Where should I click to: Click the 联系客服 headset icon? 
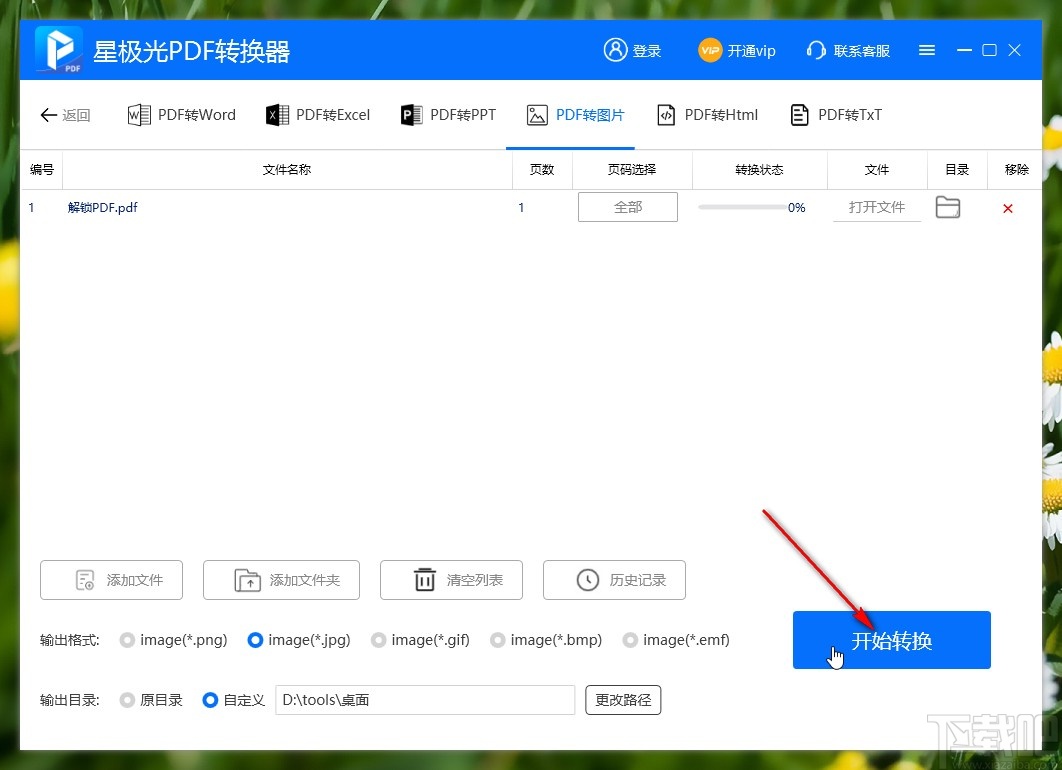coord(816,50)
